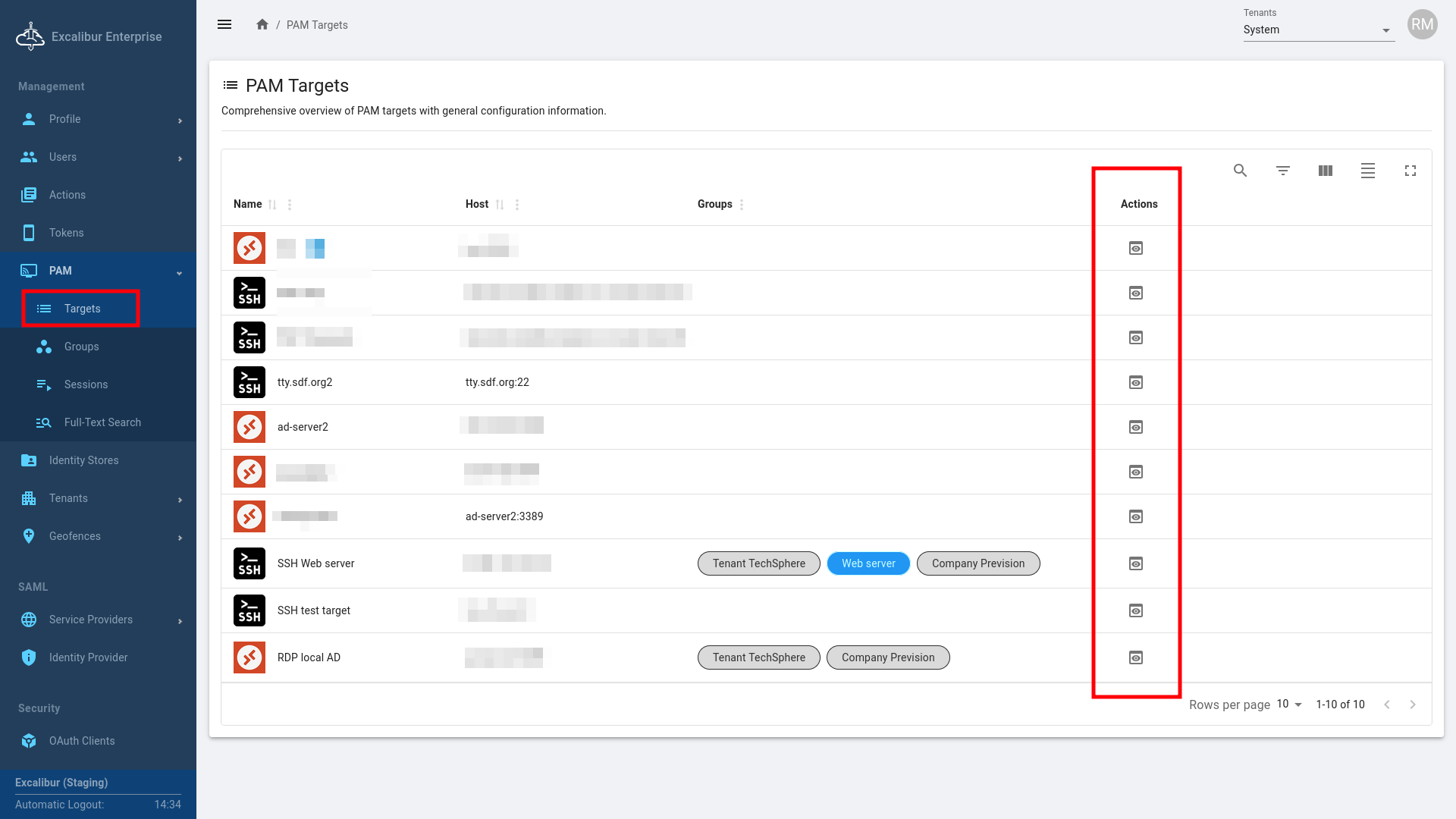Toggle full-screen table view
This screenshot has width=1456, height=819.
(1410, 171)
